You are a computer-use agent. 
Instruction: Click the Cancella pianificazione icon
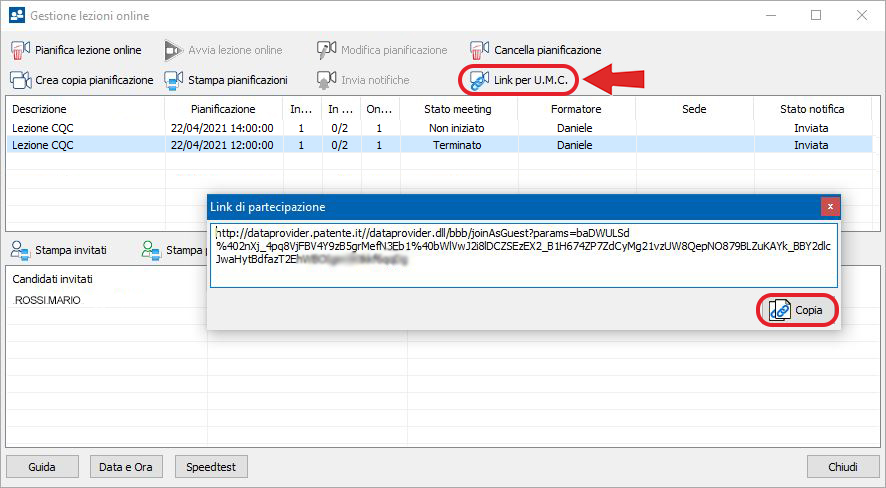click(480, 50)
